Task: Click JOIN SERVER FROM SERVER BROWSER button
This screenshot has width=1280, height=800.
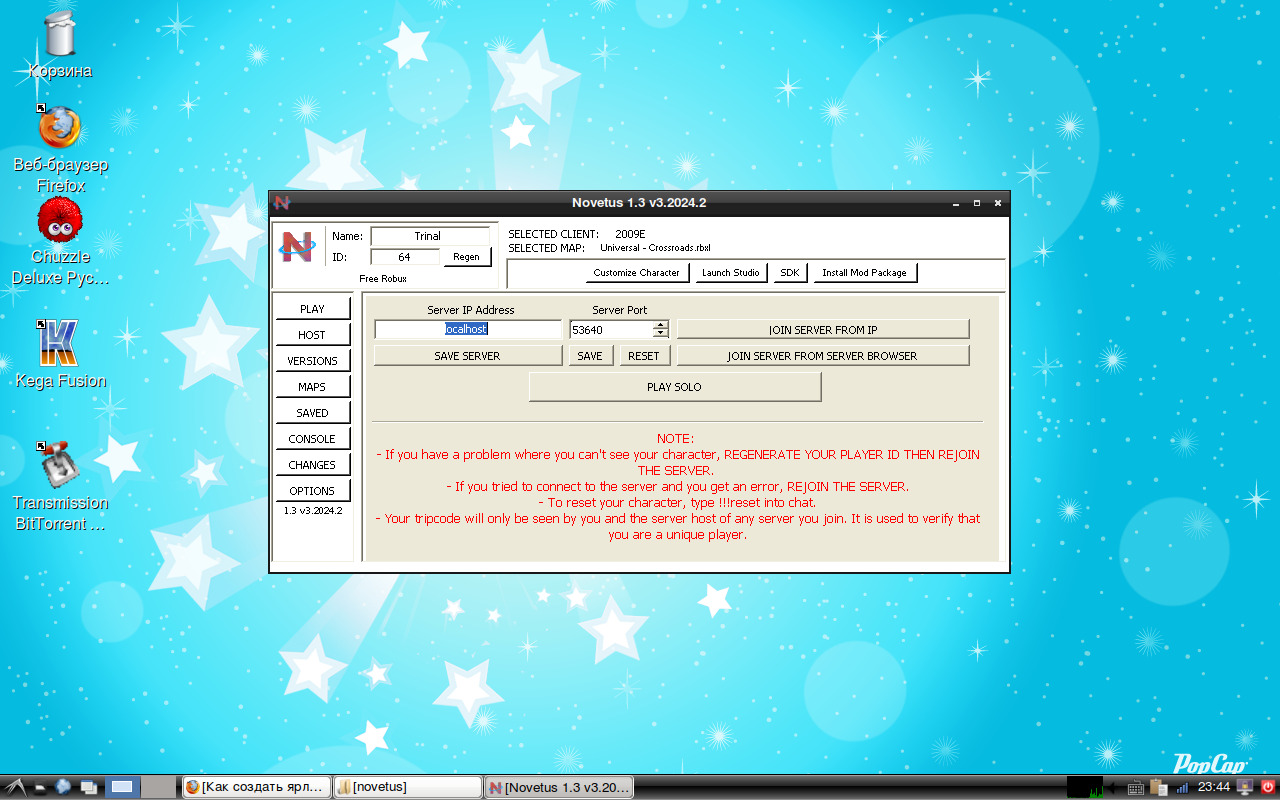Action: point(823,356)
